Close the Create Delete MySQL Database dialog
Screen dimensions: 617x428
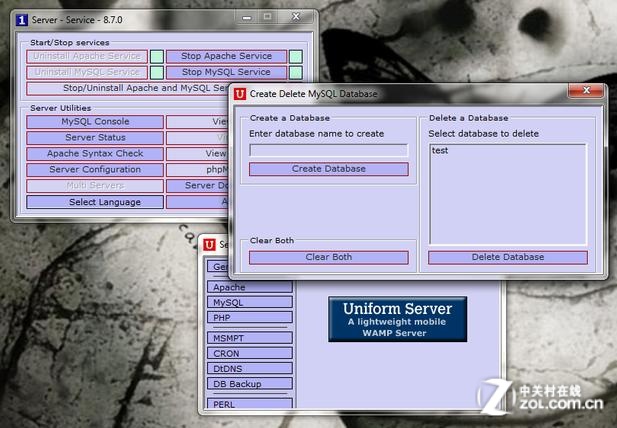[586, 90]
